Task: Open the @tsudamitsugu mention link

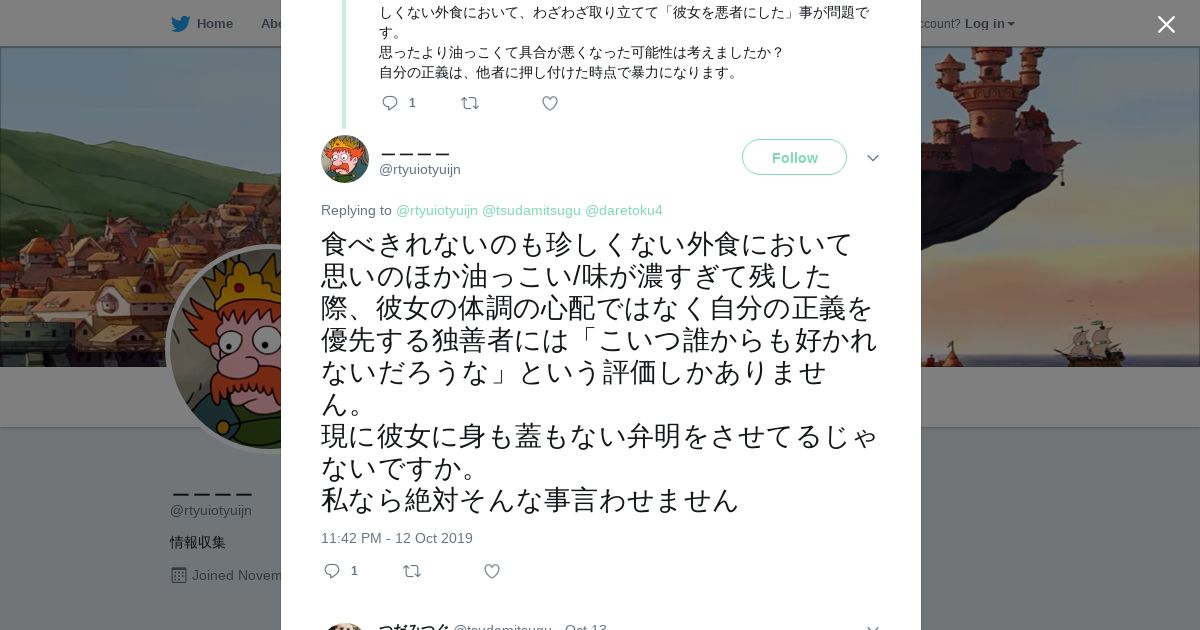Action: tap(531, 210)
